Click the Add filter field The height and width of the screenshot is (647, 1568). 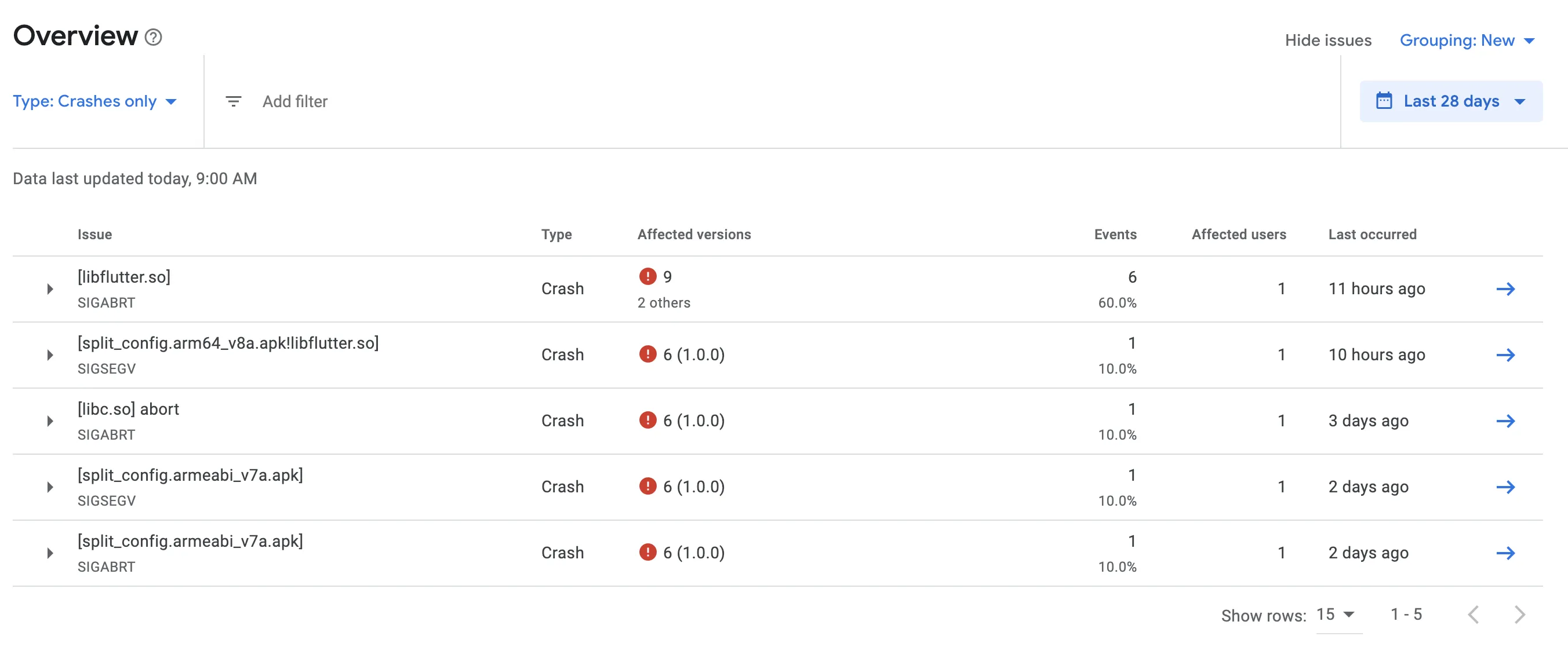click(295, 101)
